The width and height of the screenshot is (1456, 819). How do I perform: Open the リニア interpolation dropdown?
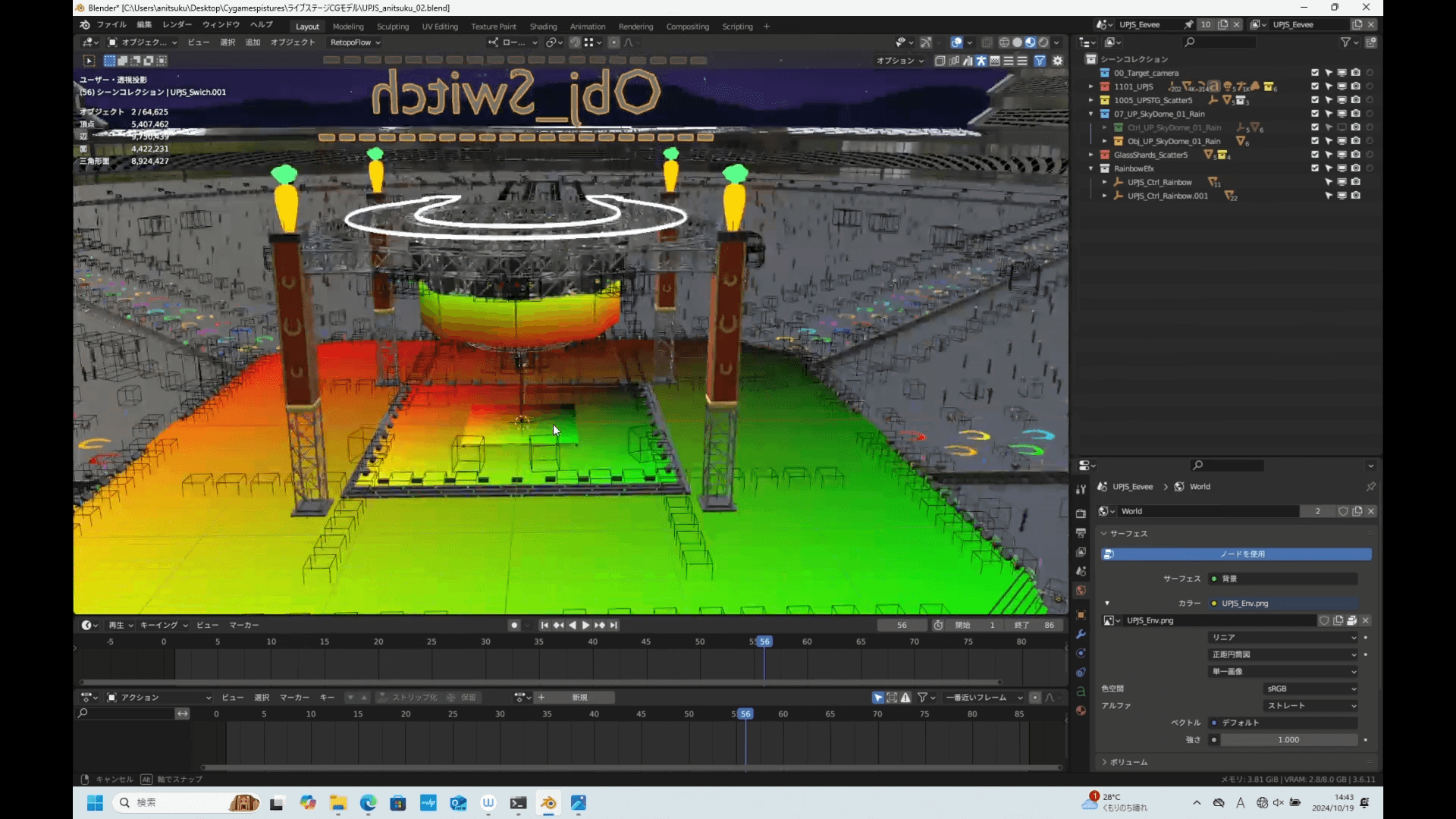tap(1283, 638)
